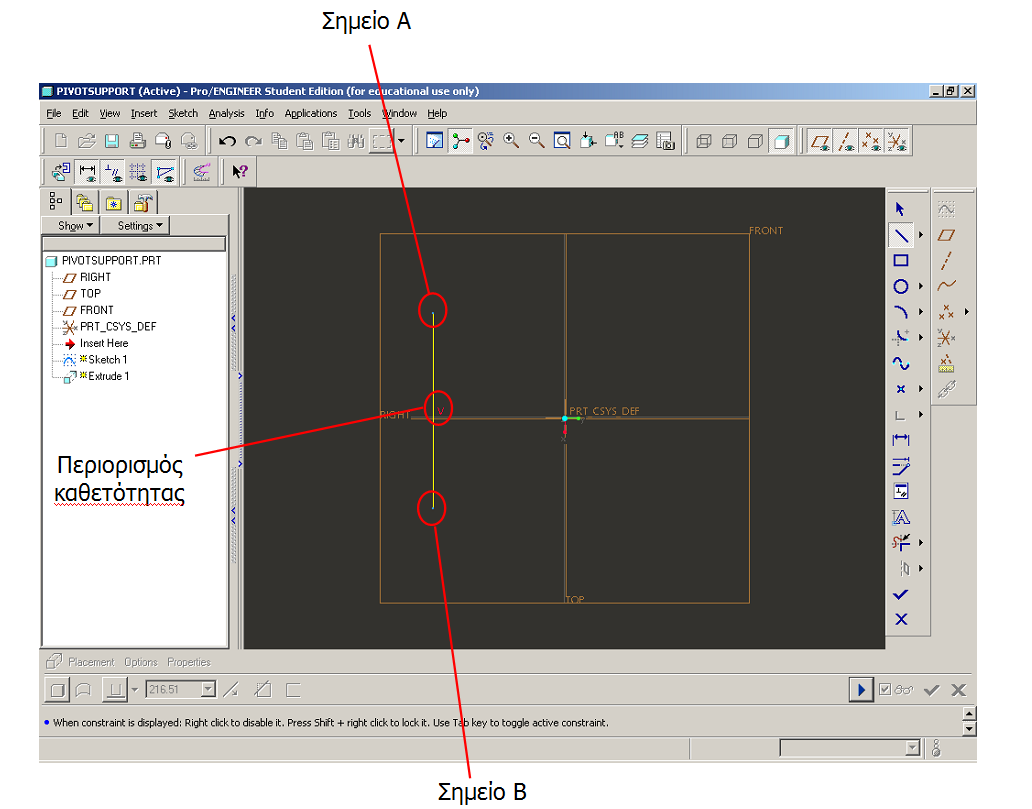
Task: Open the Tools menu
Action: (x=359, y=113)
